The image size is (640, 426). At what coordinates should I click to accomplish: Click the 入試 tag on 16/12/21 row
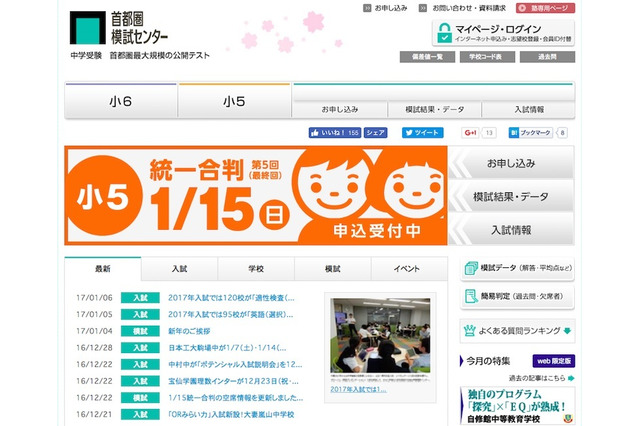(x=140, y=415)
